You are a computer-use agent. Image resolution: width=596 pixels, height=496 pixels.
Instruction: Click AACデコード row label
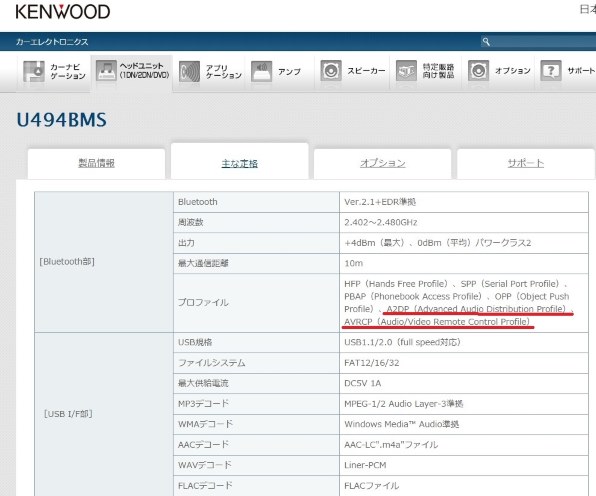coord(203,445)
